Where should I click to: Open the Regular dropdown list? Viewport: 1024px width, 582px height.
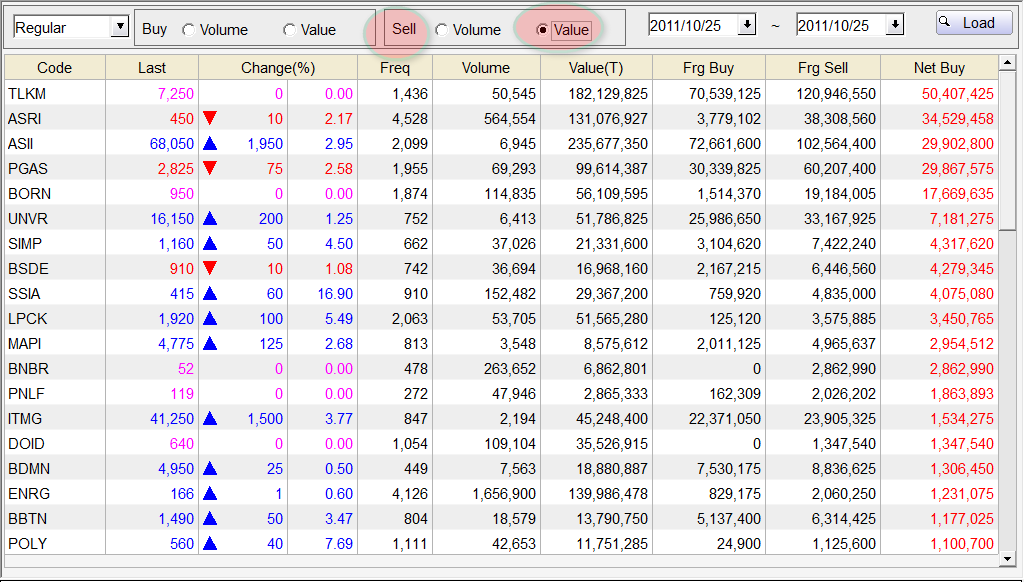coord(119,24)
